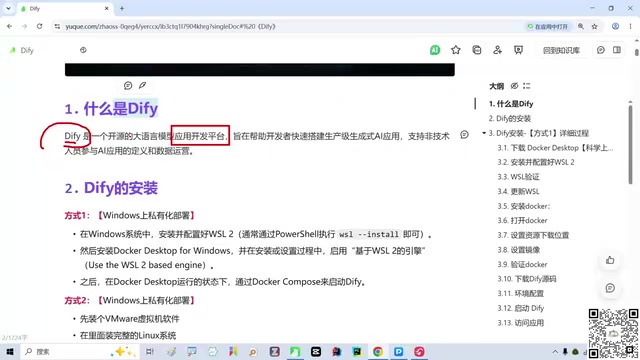Screen dimensions: 640x360
Task: Bookmark page with address bar star
Action: [595, 26]
